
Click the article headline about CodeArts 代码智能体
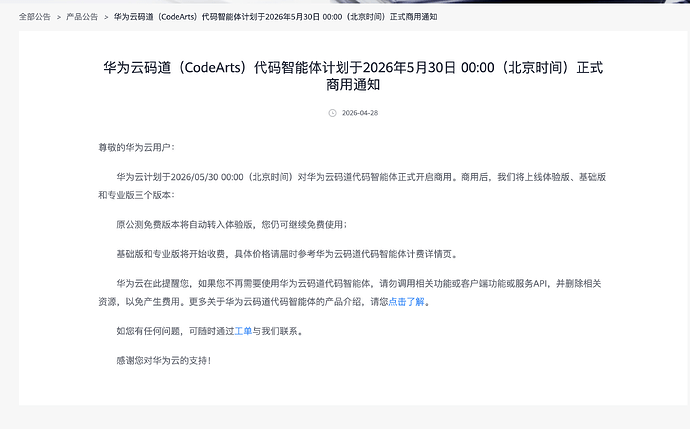(353, 76)
